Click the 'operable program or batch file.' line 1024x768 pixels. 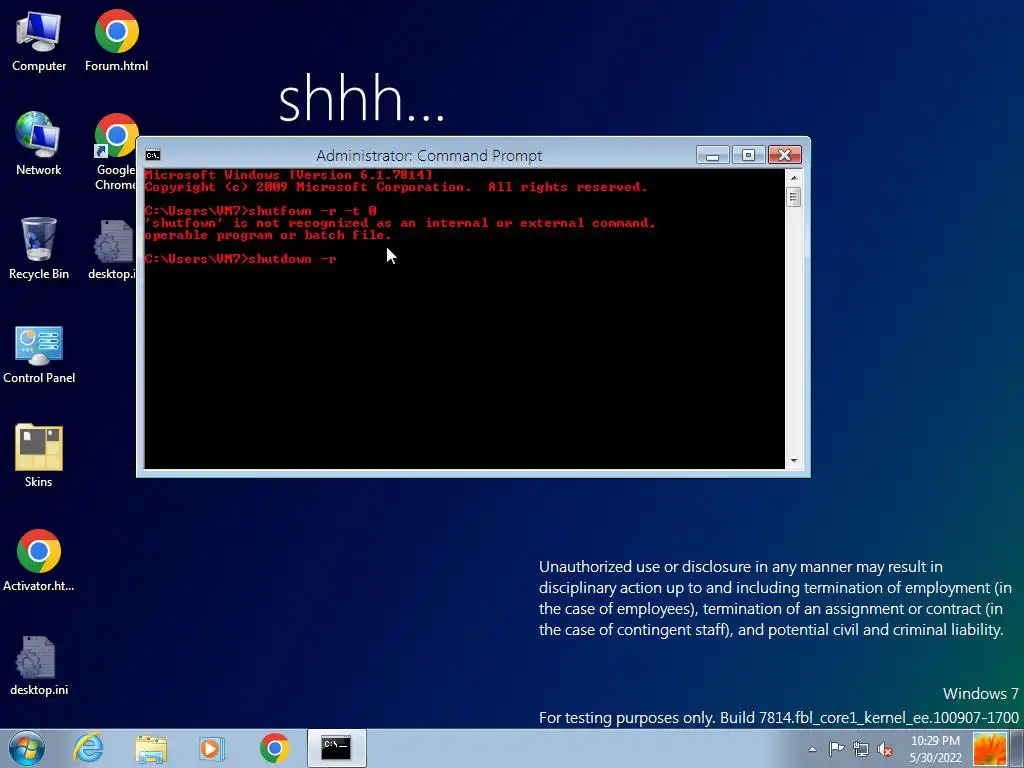pos(268,235)
